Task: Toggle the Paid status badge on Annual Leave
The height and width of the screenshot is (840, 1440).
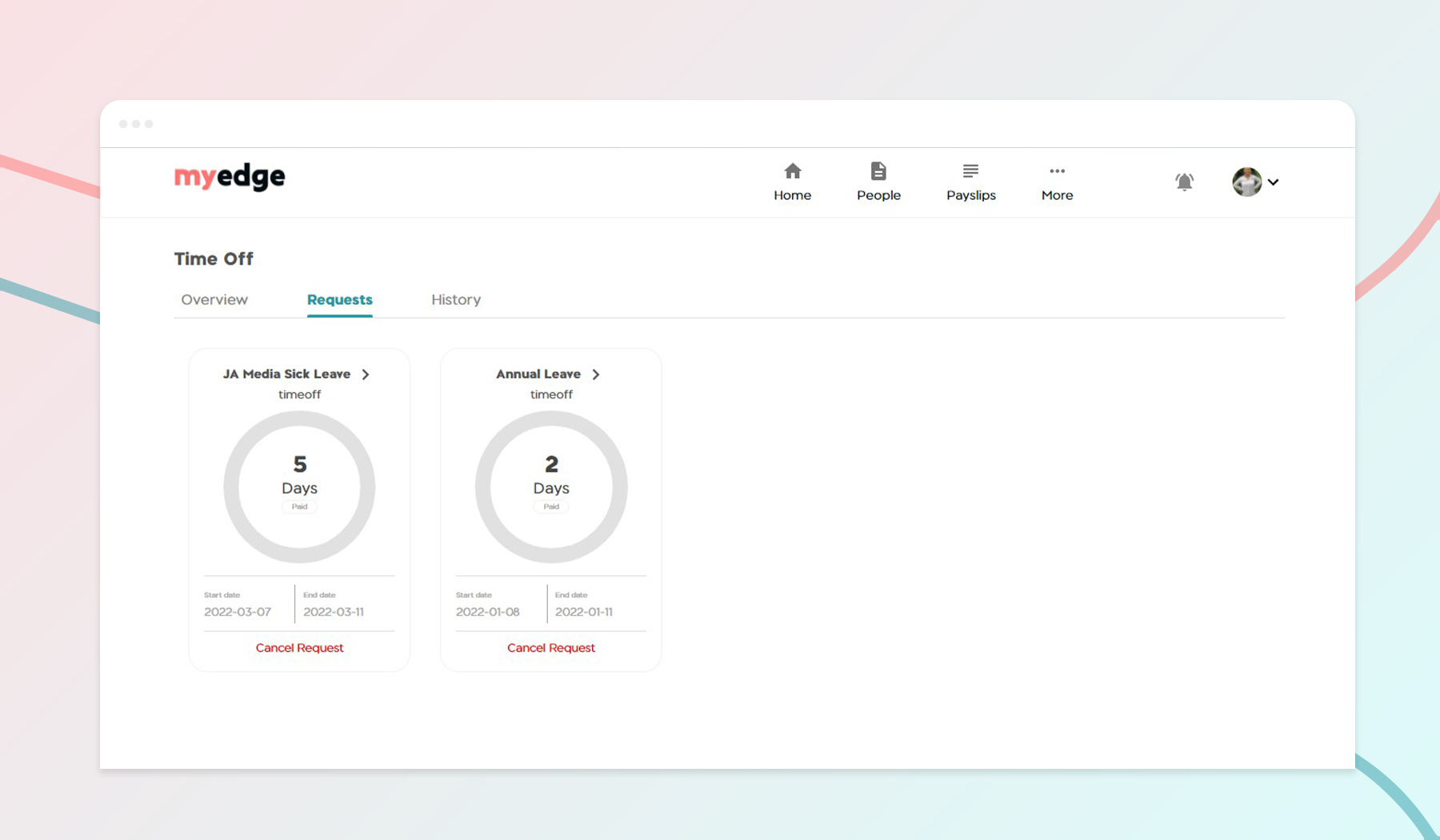Action: click(x=550, y=506)
